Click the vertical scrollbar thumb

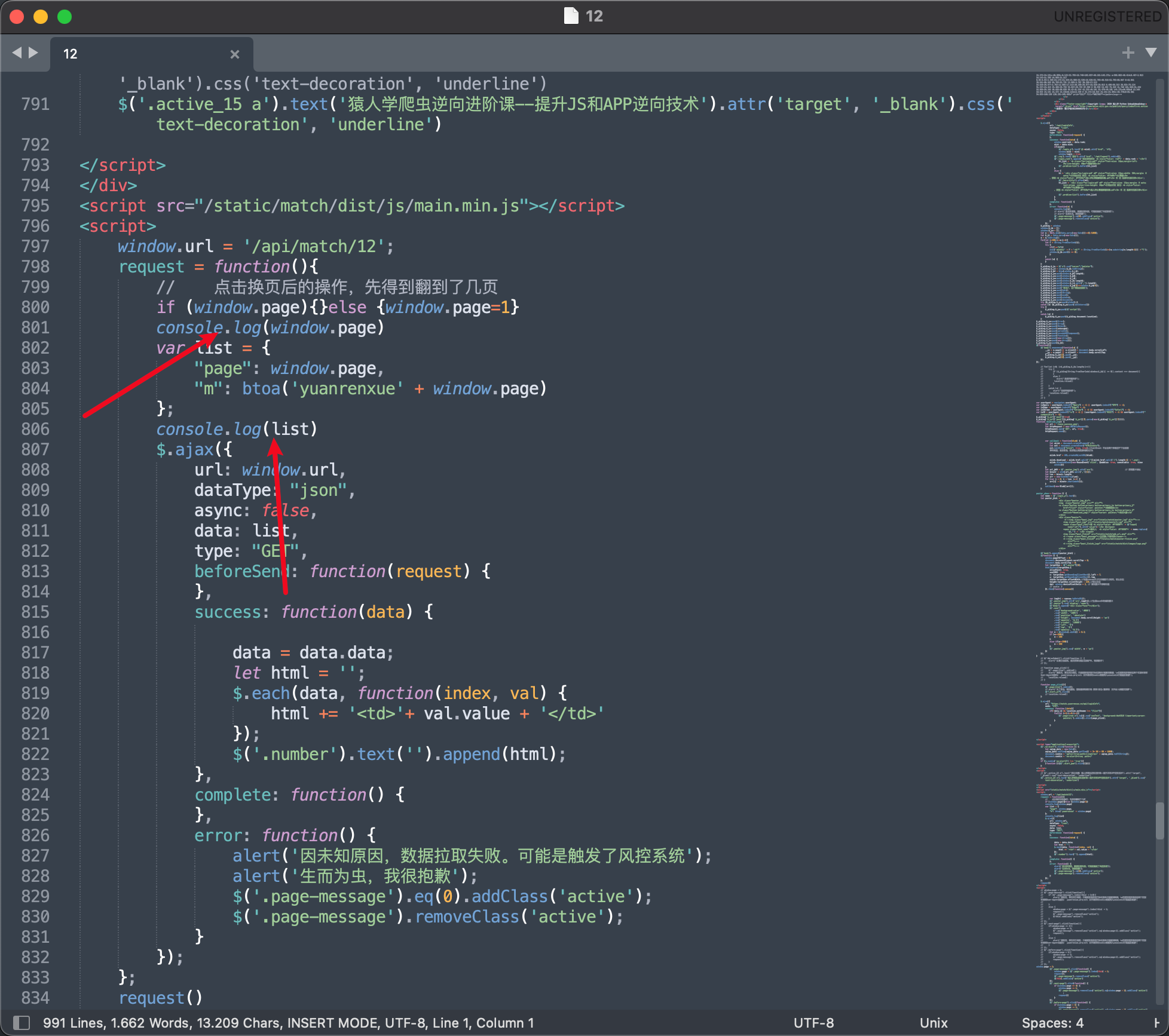point(1159,821)
